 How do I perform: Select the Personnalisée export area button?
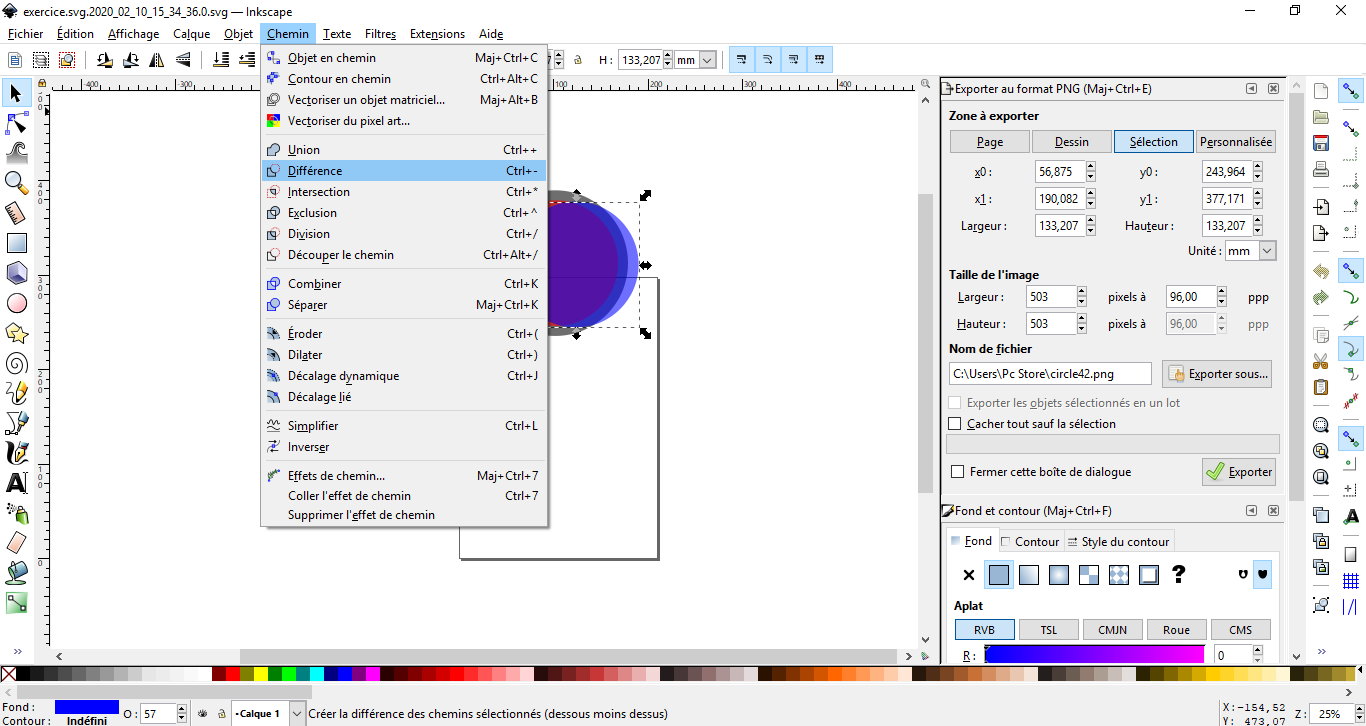click(1236, 142)
